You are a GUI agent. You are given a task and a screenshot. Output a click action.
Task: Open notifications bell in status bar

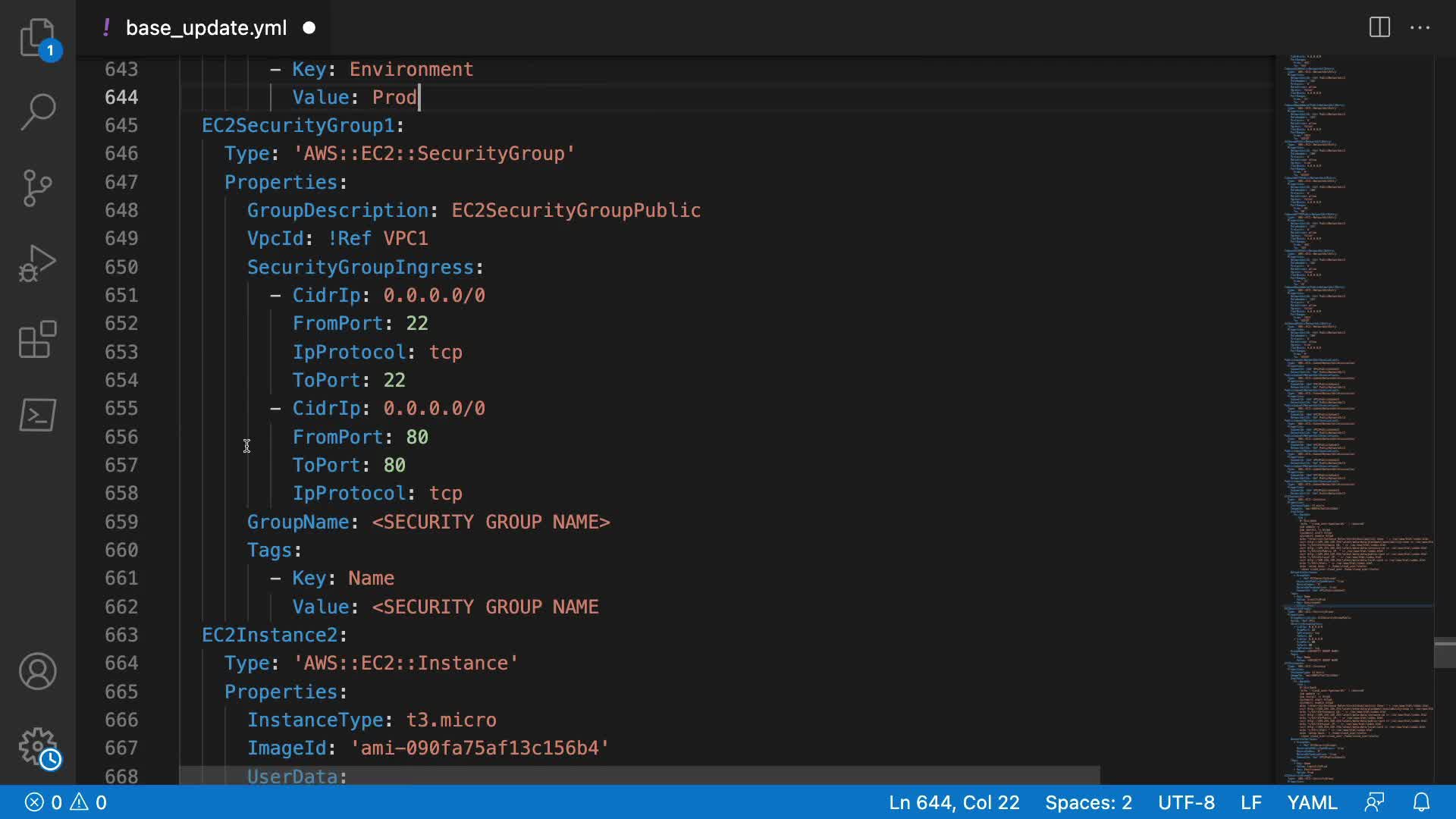click(1421, 802)
